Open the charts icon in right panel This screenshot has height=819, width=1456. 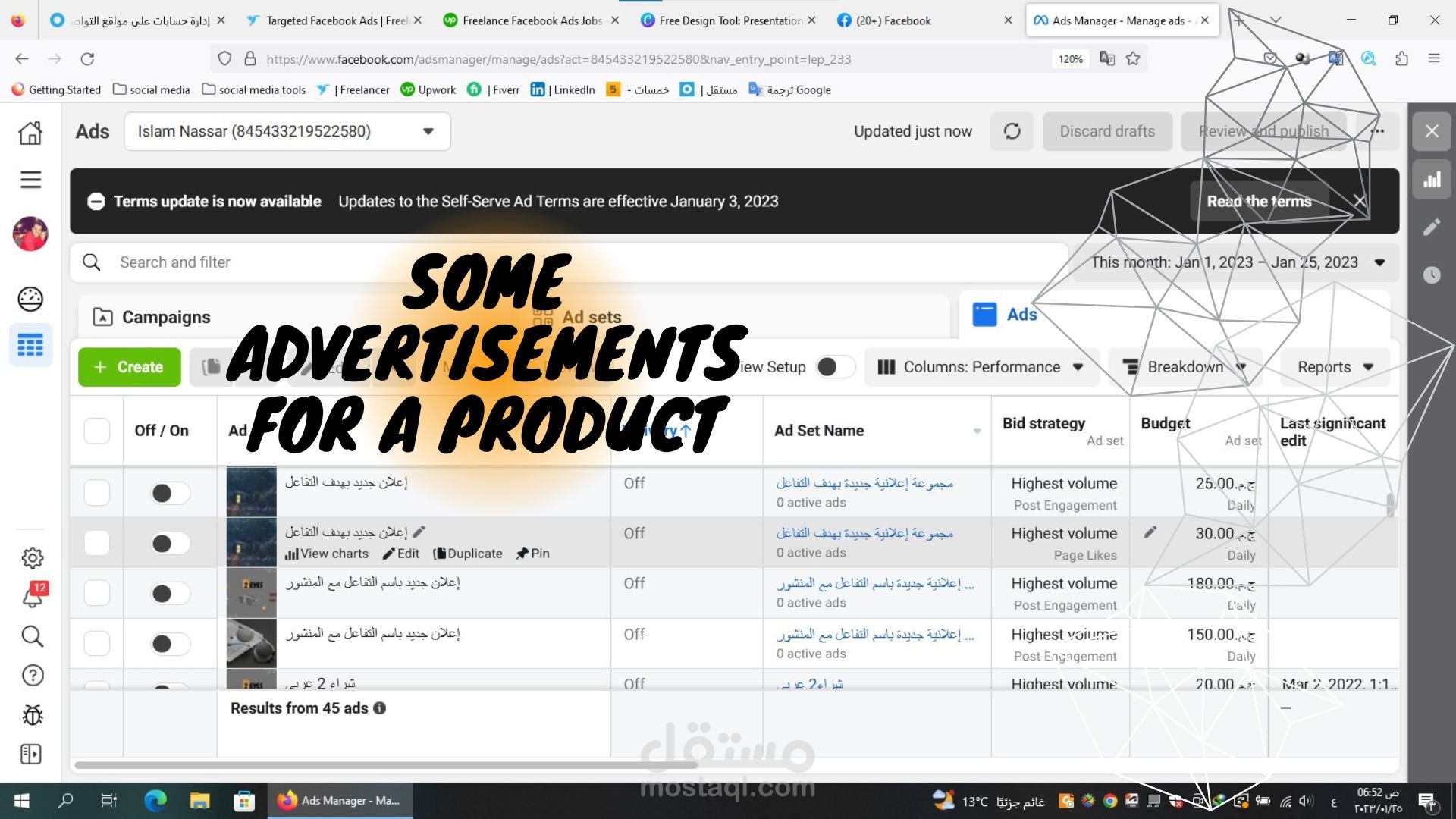(1432, 180)
